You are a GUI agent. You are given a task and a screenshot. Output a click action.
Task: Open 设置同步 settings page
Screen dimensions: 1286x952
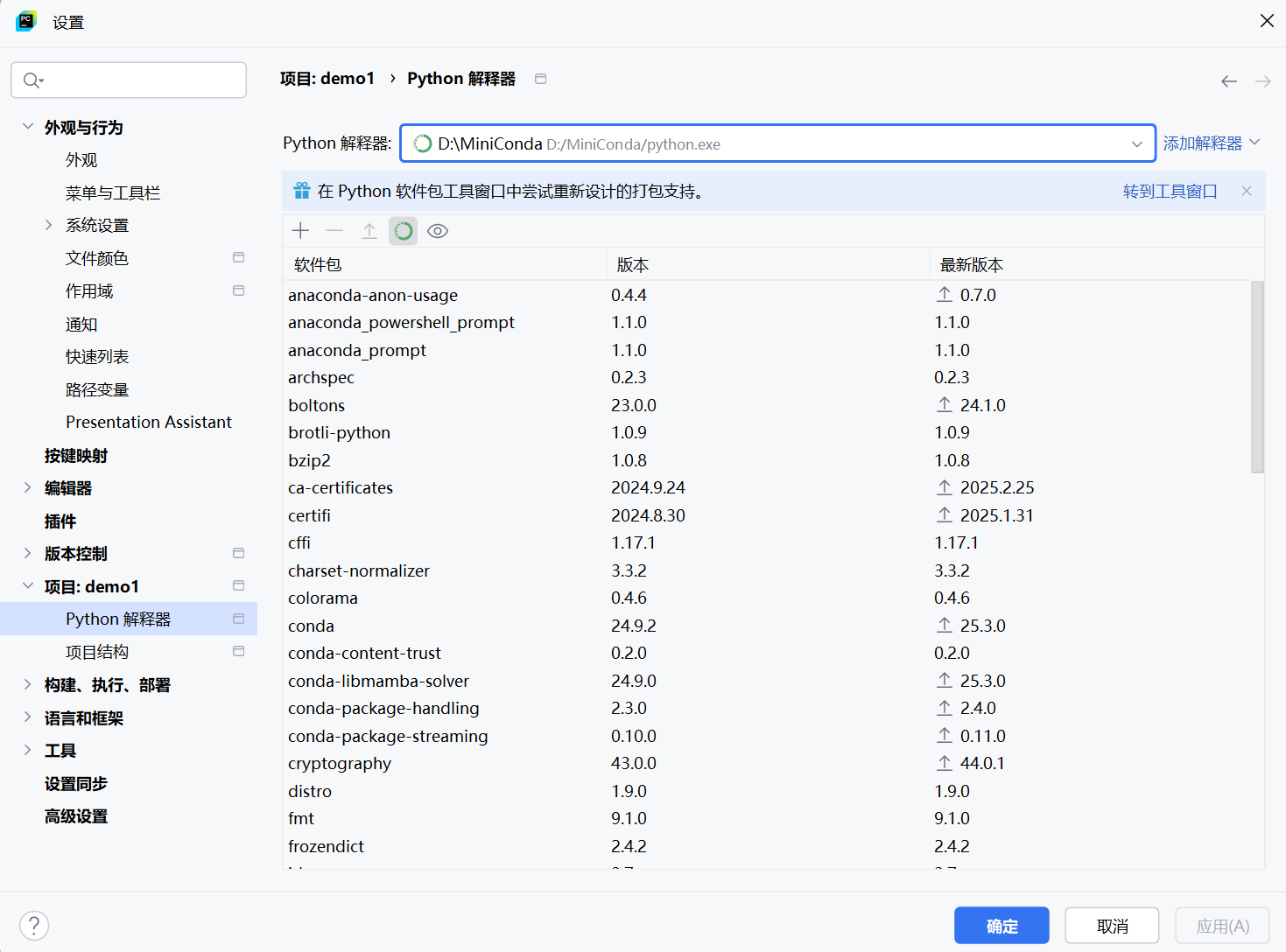coord(76,783)
